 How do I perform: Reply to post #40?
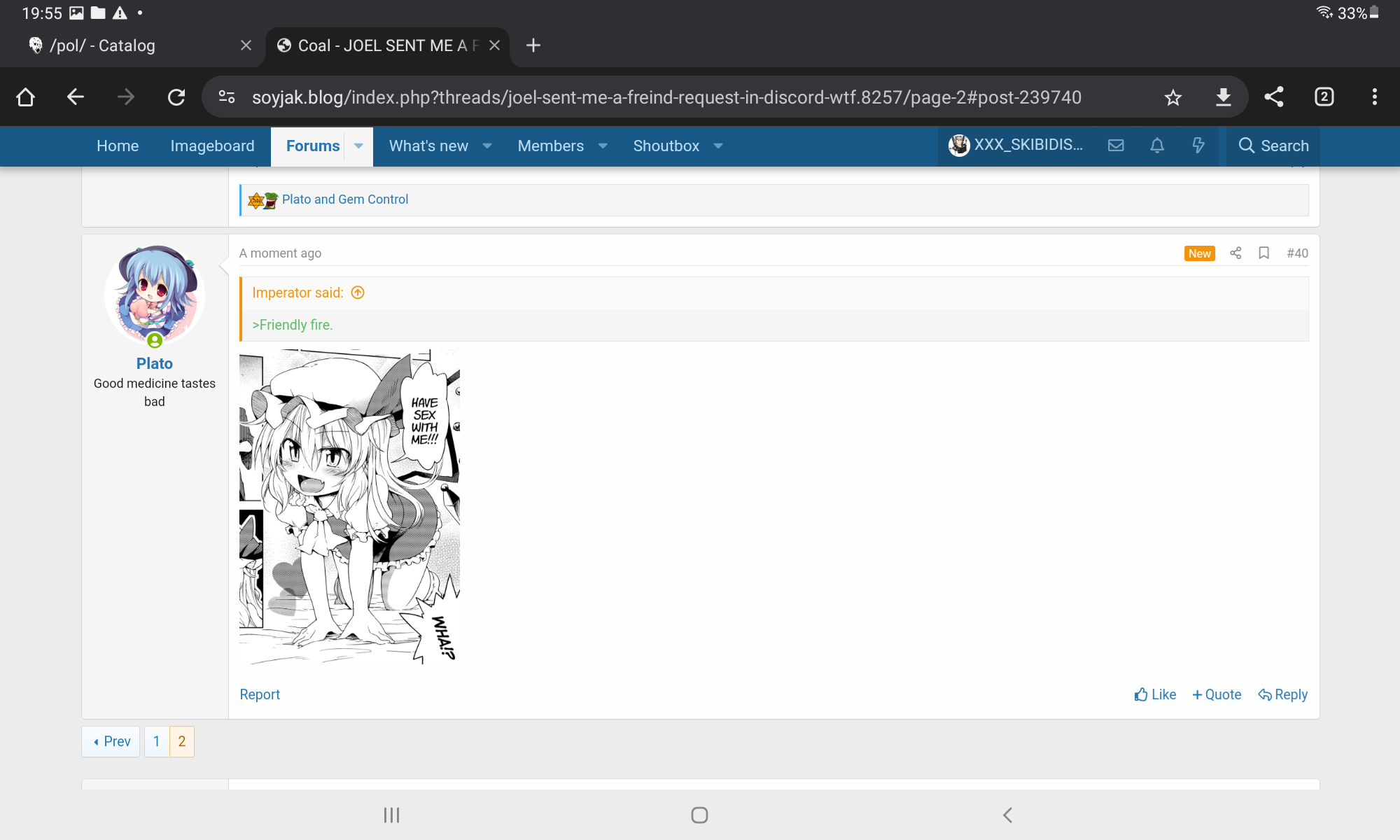click(x=1282, y=694)
